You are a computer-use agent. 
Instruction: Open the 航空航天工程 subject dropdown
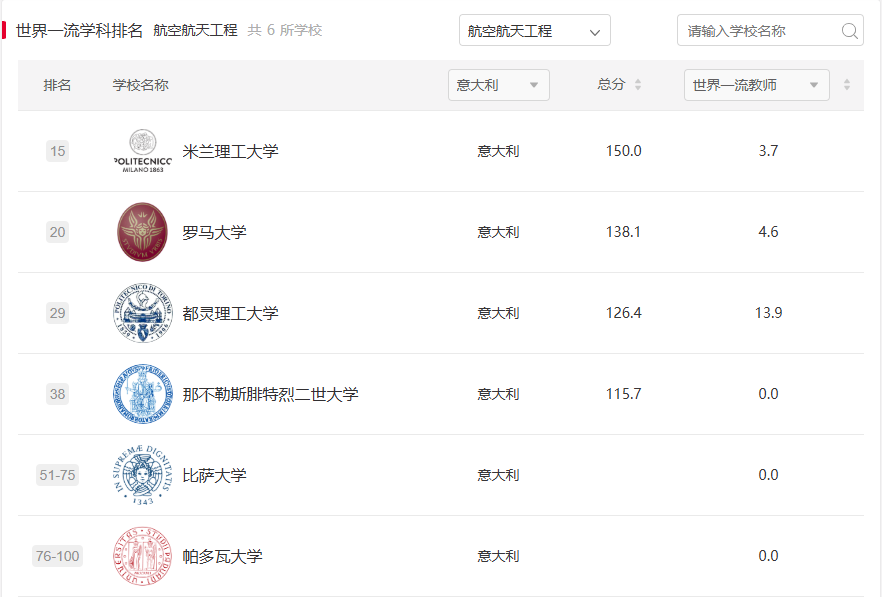(534, 31)
